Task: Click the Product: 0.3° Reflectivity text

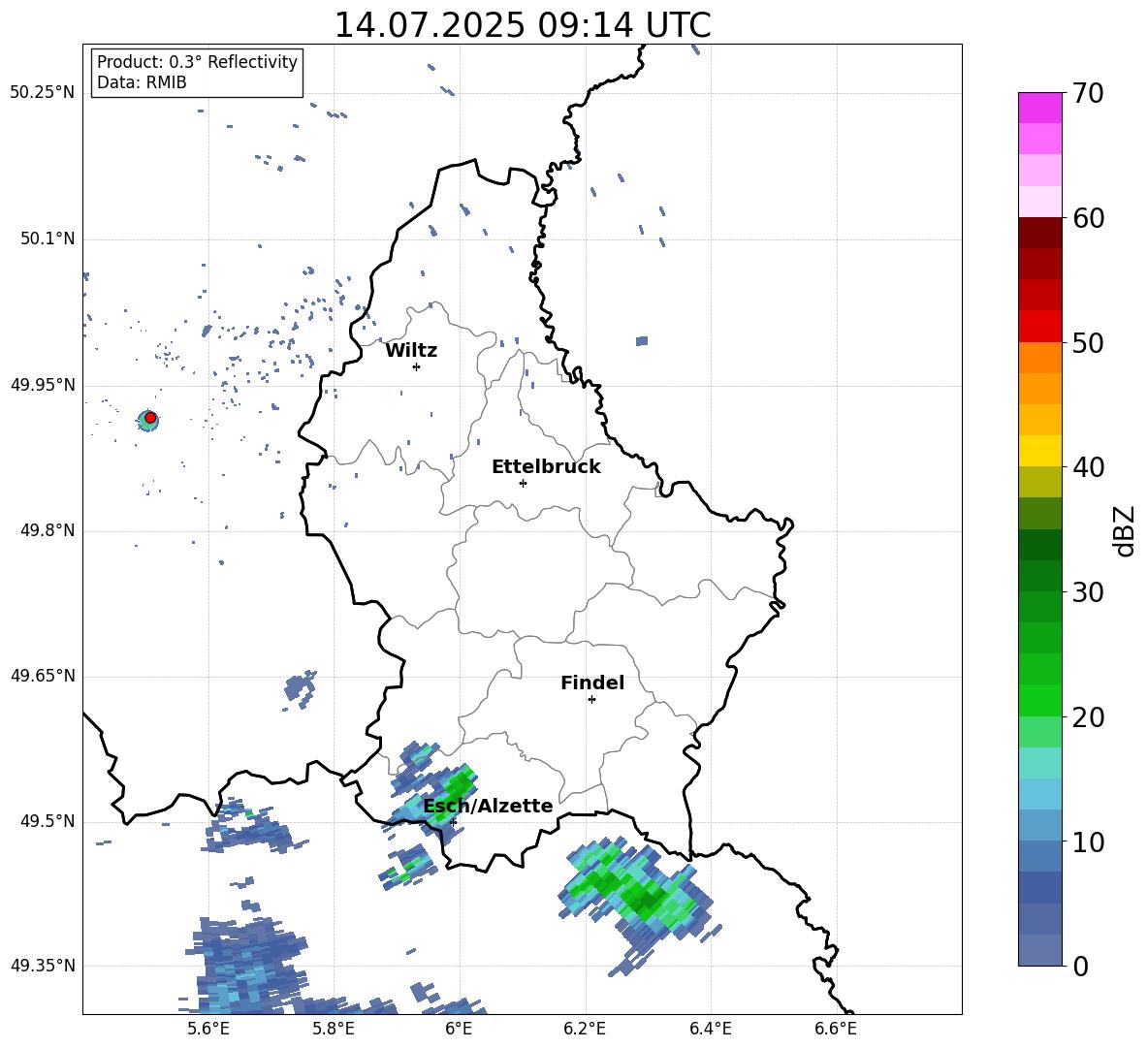Action: [197, 62]
